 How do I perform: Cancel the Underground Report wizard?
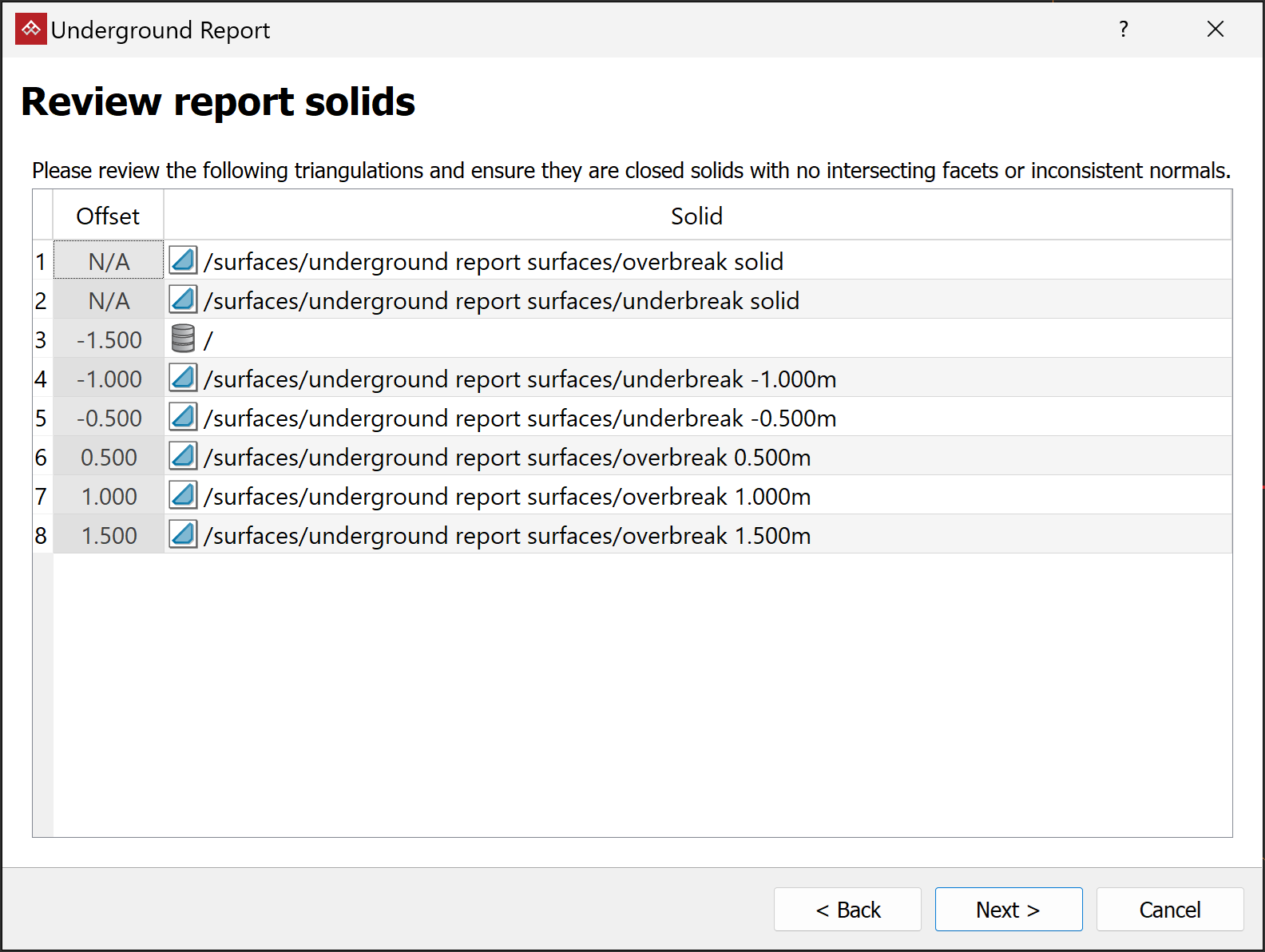(x=1169, y=910)
